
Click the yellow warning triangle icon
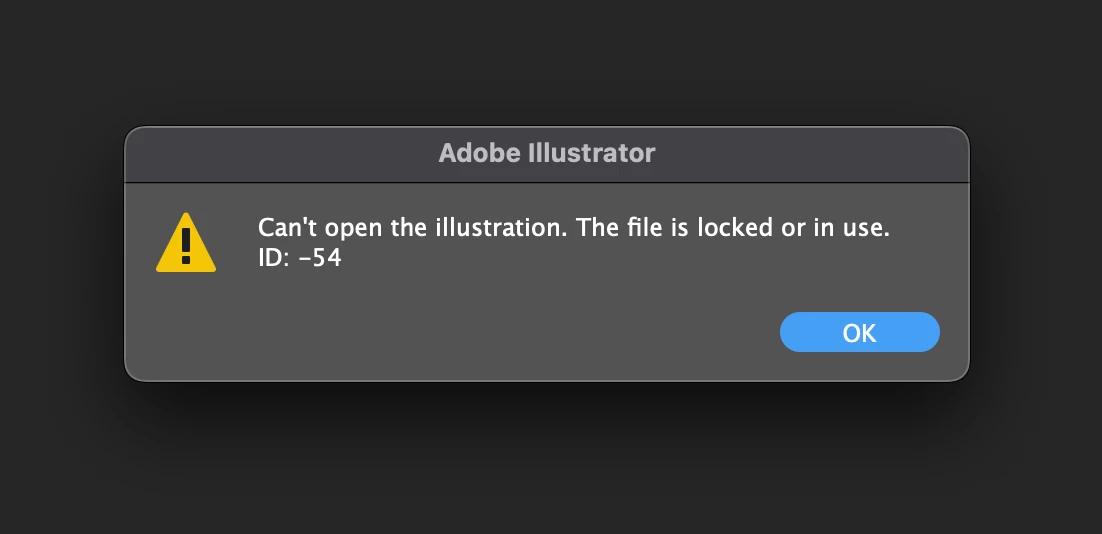(x=185, y=244)
